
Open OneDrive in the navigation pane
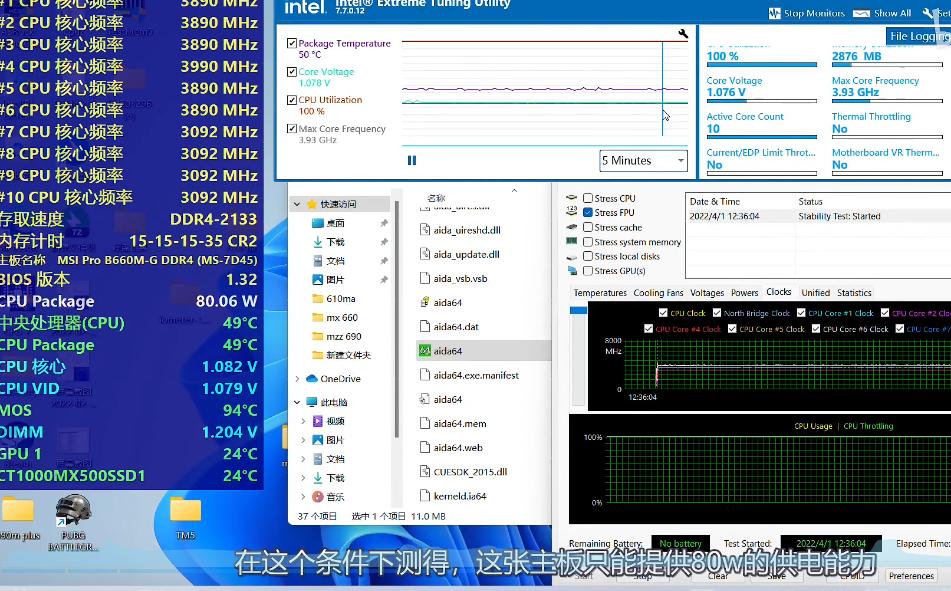339,379
